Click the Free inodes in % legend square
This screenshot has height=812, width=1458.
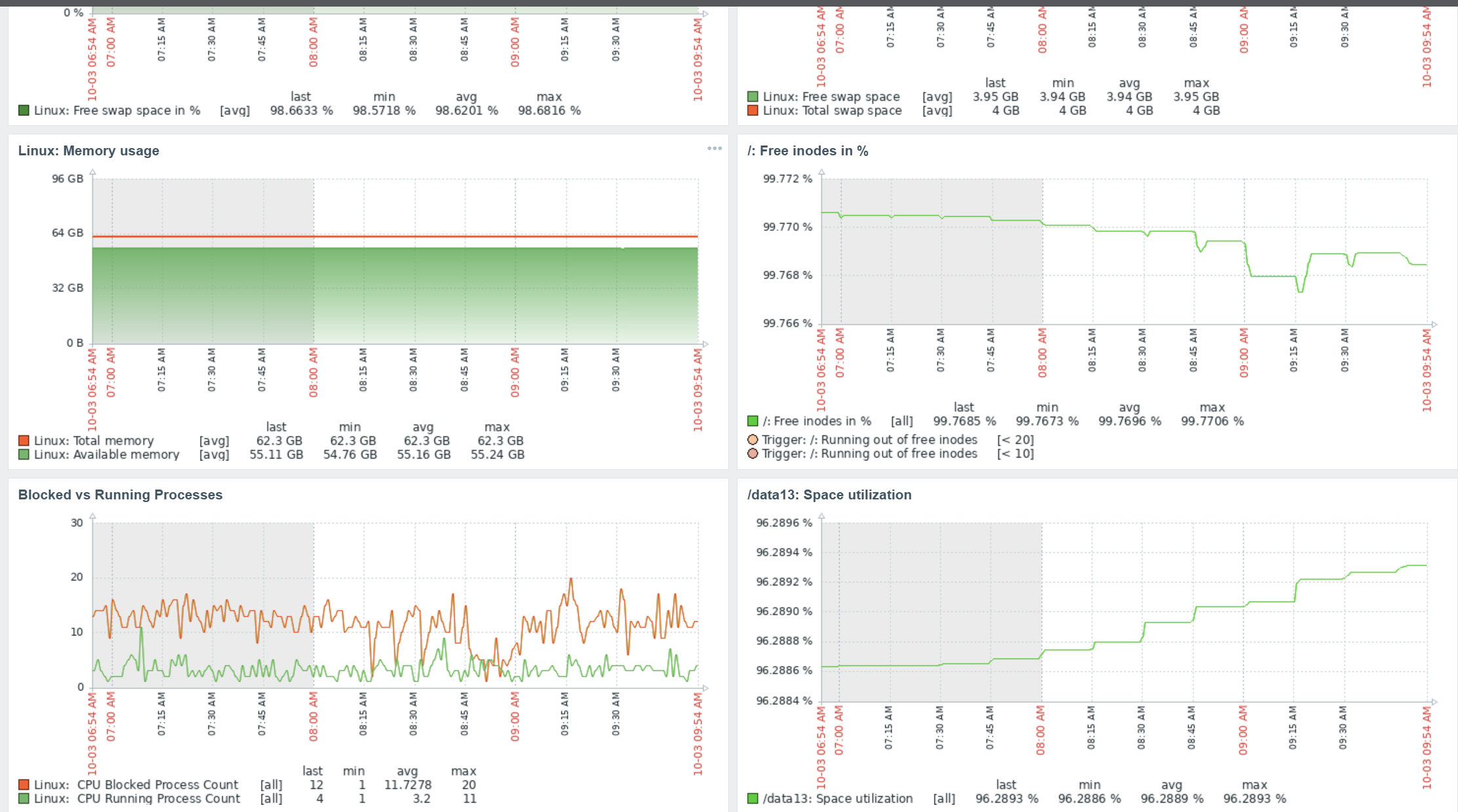(753, 421)
